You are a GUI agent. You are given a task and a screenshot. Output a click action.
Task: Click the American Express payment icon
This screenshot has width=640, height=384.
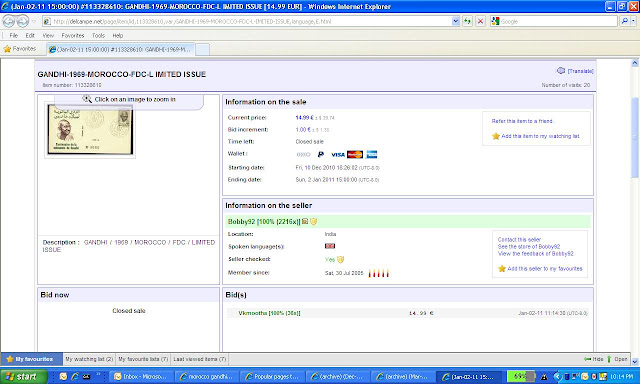coord(371,154)
